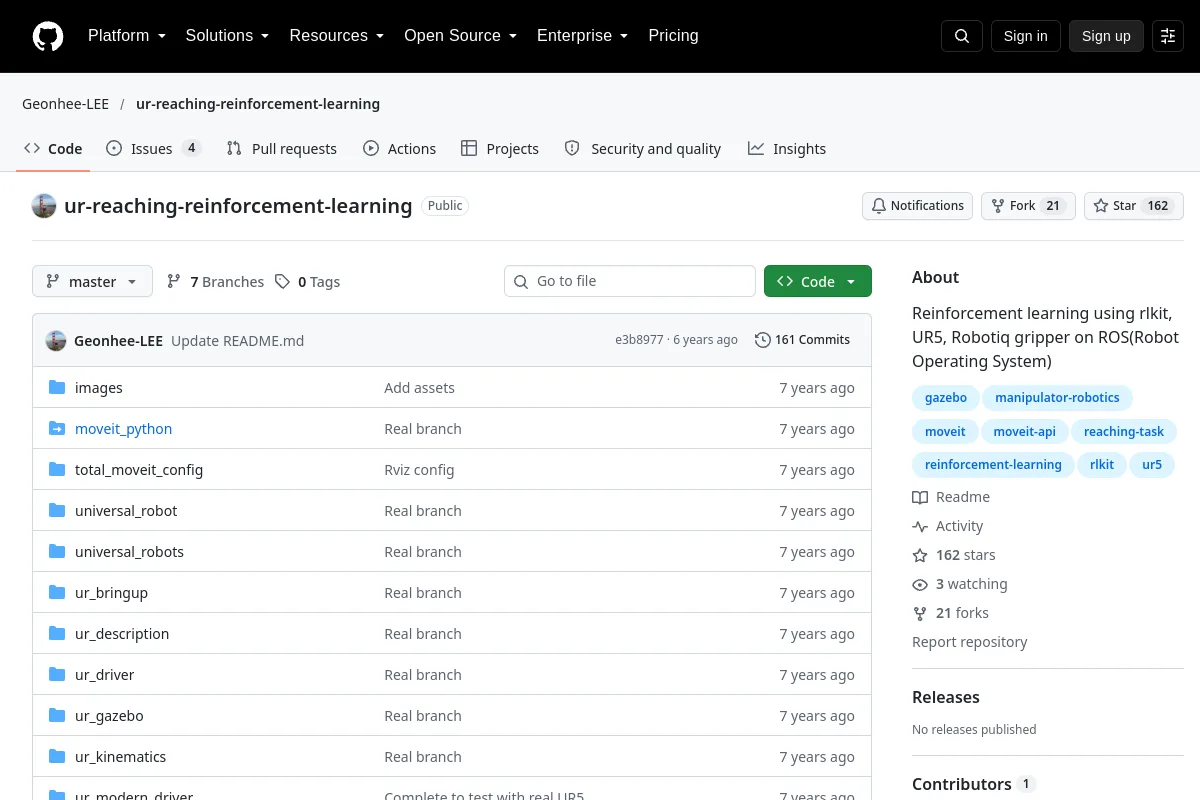Viewport: 1200px width, 800px height.
Task: Open the Contributors heading link
Action: 973,784
